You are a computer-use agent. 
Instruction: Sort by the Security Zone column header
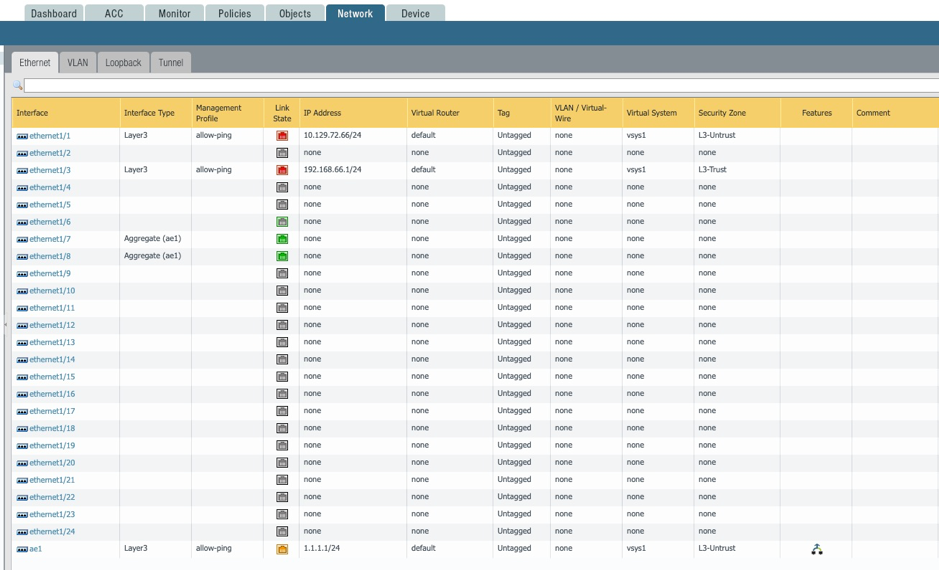click(x=722, y=113)
